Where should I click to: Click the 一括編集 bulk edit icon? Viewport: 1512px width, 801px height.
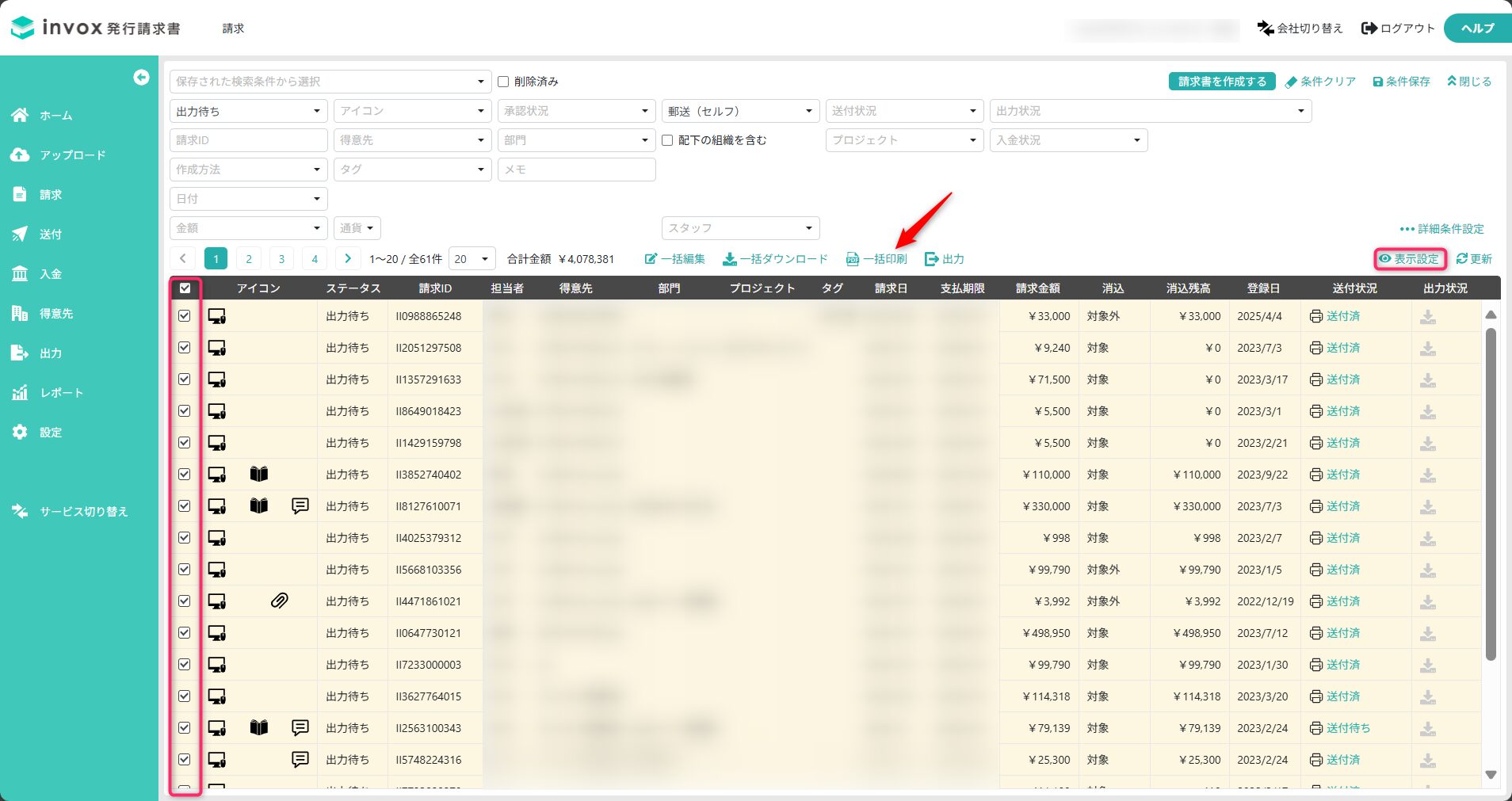coord(651,259)
